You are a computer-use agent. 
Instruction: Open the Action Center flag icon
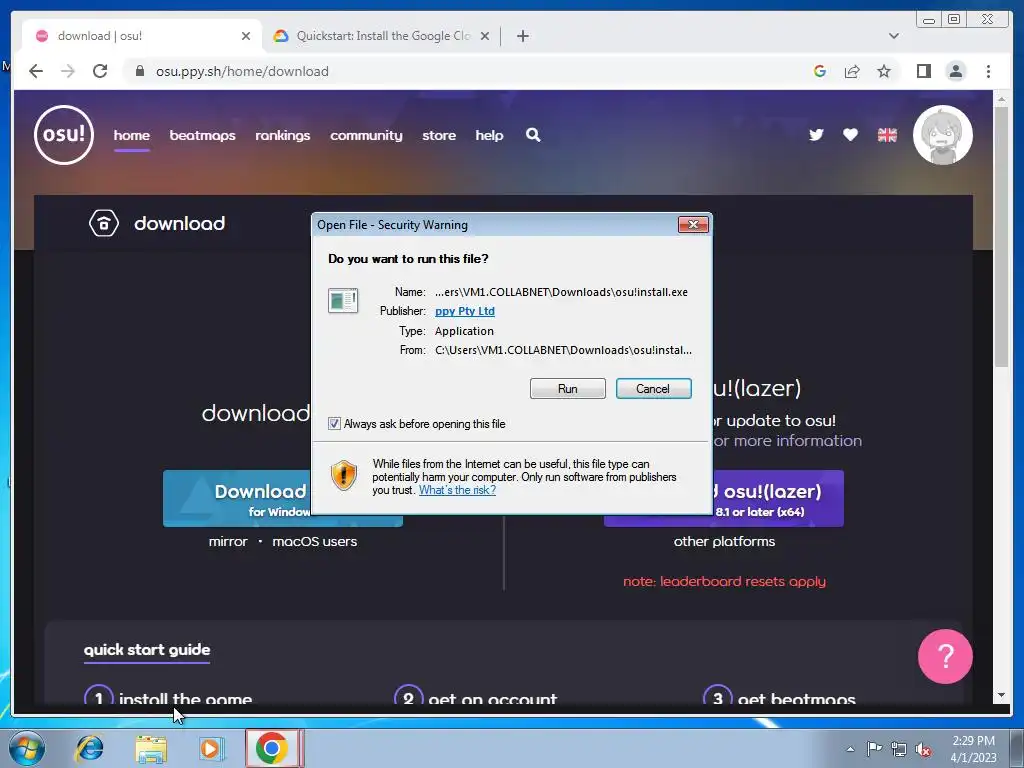tap(873, 749)
